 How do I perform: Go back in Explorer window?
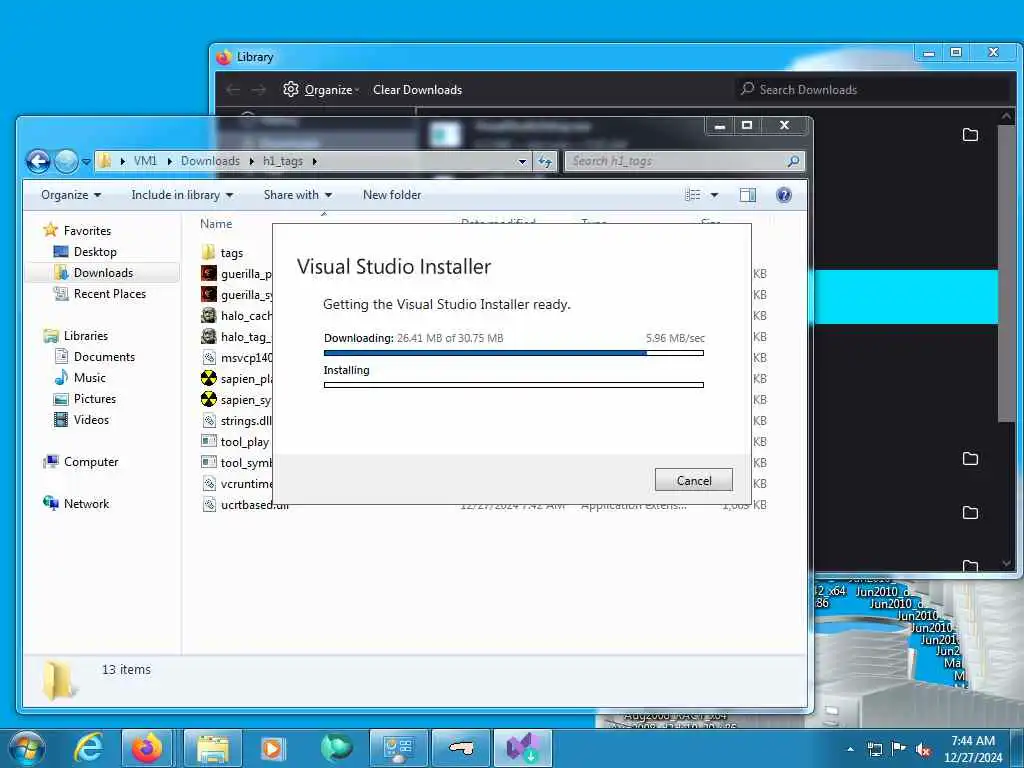pos(38,161)
